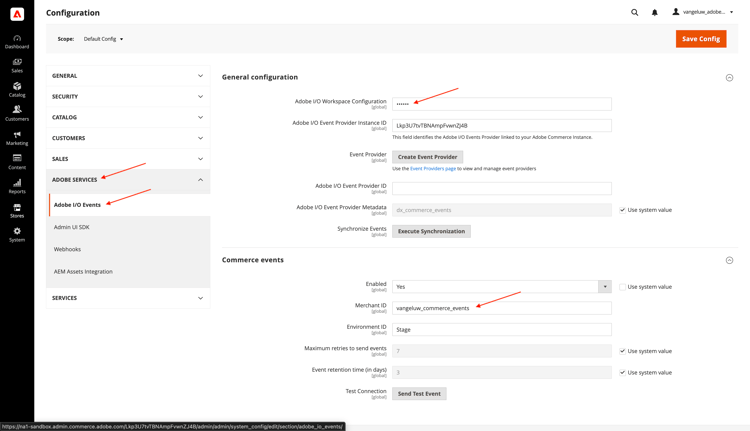Collapse the Commerce events section
This screenshot has height=431, width=750.
pos(729,260)
